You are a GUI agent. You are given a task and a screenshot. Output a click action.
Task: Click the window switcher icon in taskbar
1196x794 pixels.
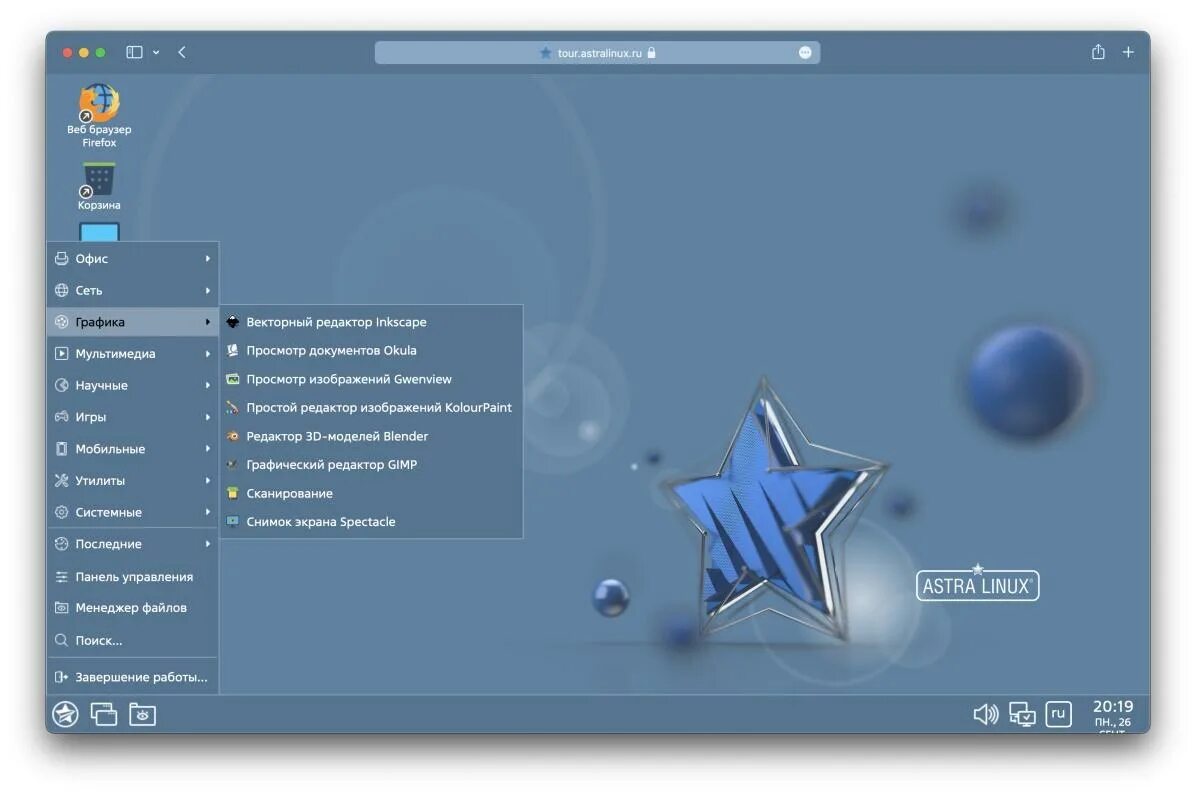104,715
